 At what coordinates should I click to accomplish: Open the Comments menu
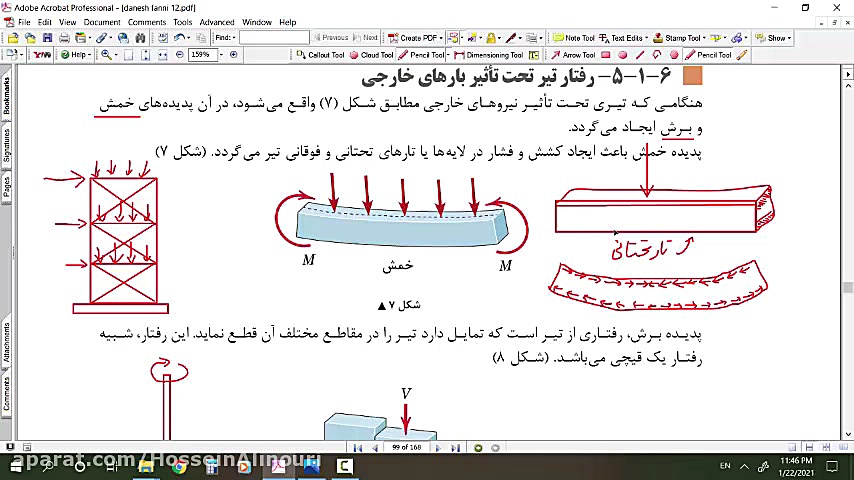tap(147, 22)
